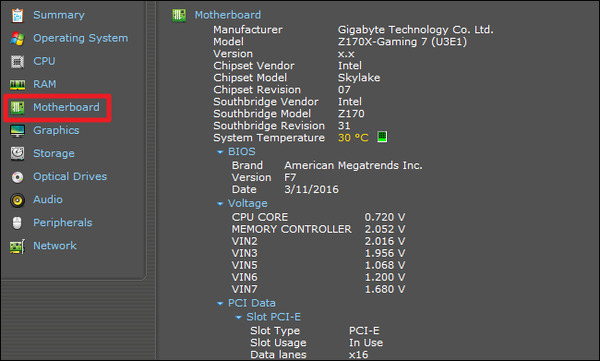Click the Graphics monitor icon
Image resolution: width=600 pixels, height=361 pixels.
coord(17,131)
